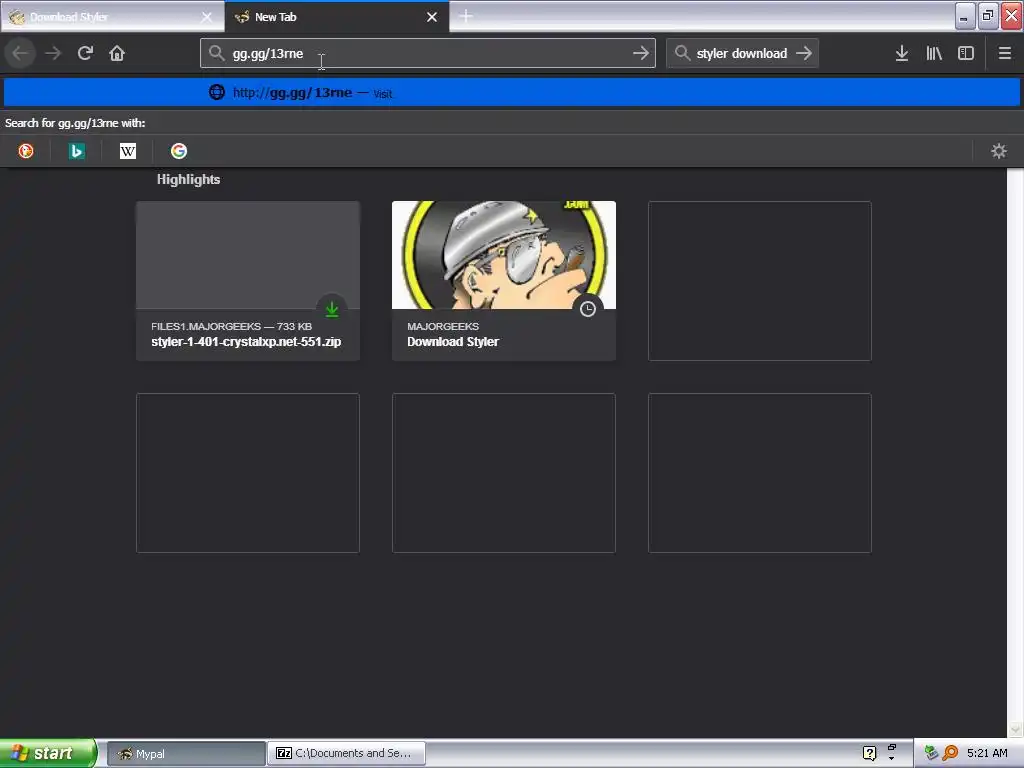Image resolution: width=1024 pixels, height=768 pixels.
Task: Toggle the sidebar view
Action: click(966, 53)
